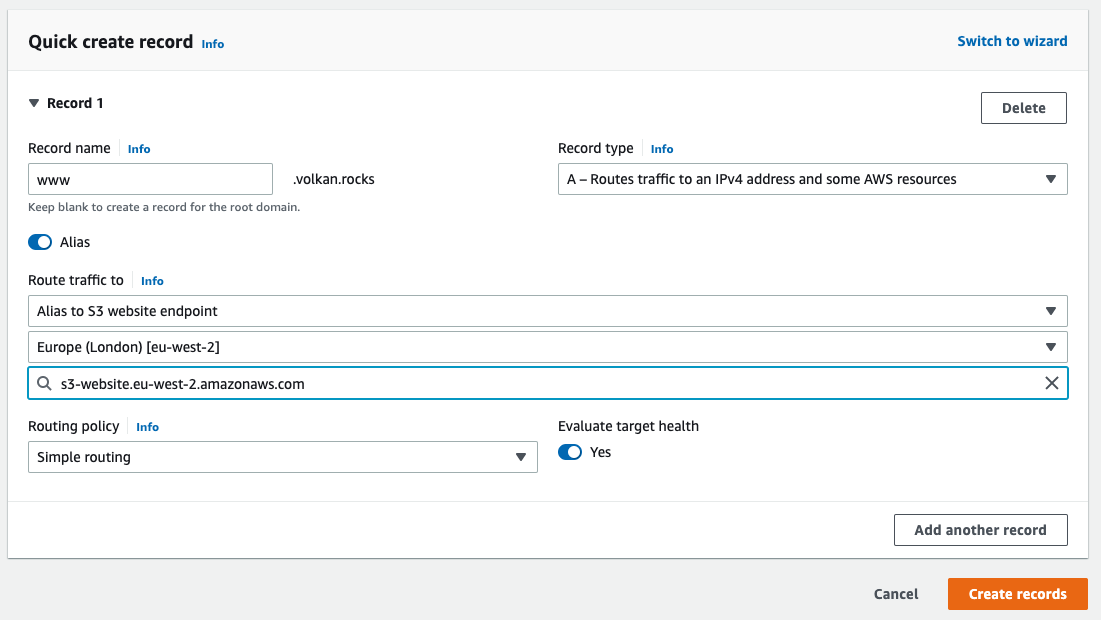1101x620 pixels.
Task: Open Info link for Routing policy
Action: click(x=147, y=427)
